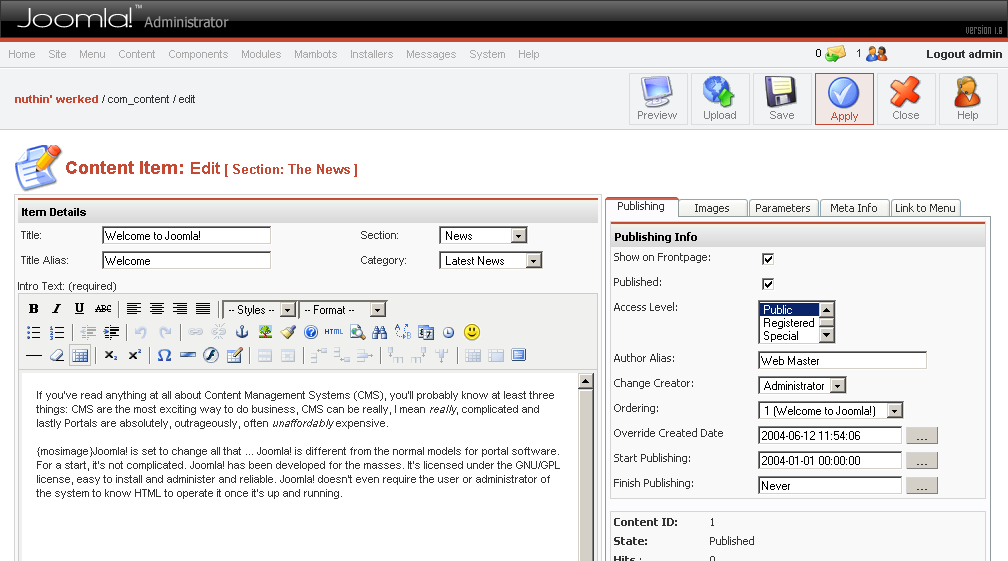1008x561 pixels.
Task: Switch to the Images tab
Action: click(712, 208)
